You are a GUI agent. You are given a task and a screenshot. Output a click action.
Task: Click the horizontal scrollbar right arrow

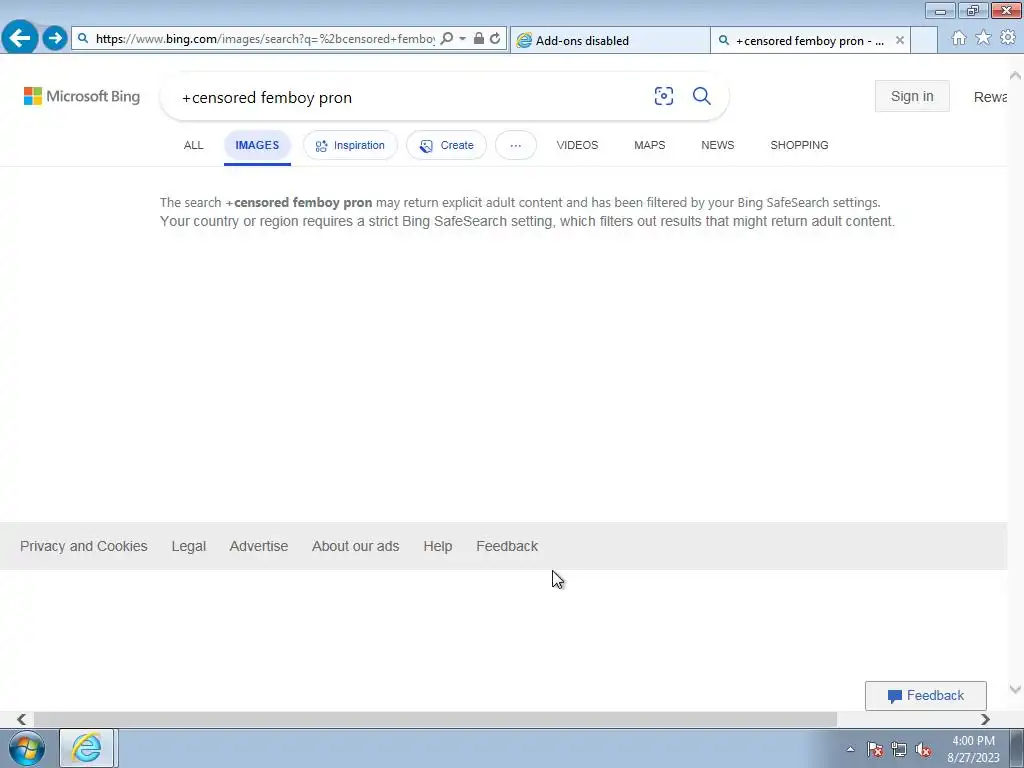pyautogui.click(x=985, y=719)
